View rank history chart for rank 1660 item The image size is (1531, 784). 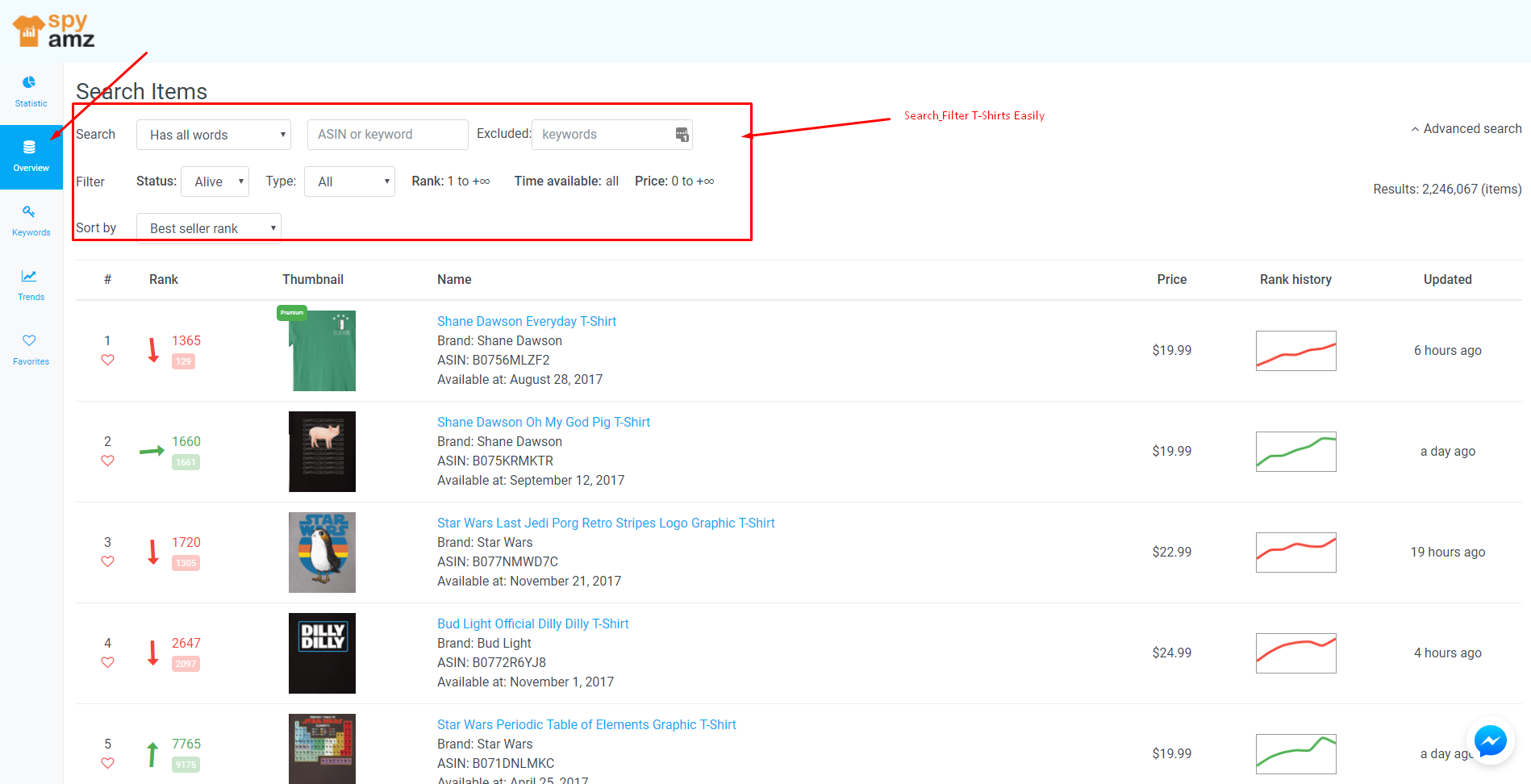click(x=1295, y=452)
